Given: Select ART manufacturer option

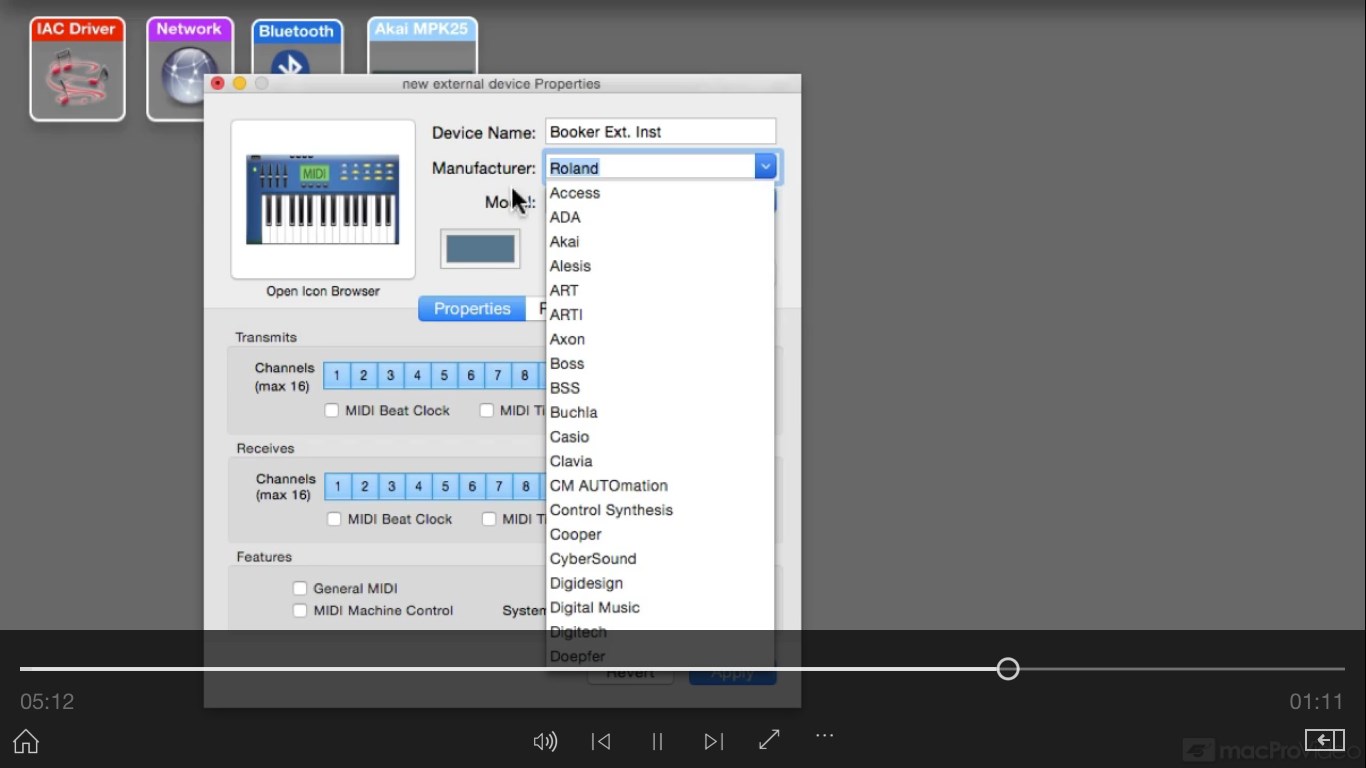Looking at the screenshot, I should click(660, 290).
